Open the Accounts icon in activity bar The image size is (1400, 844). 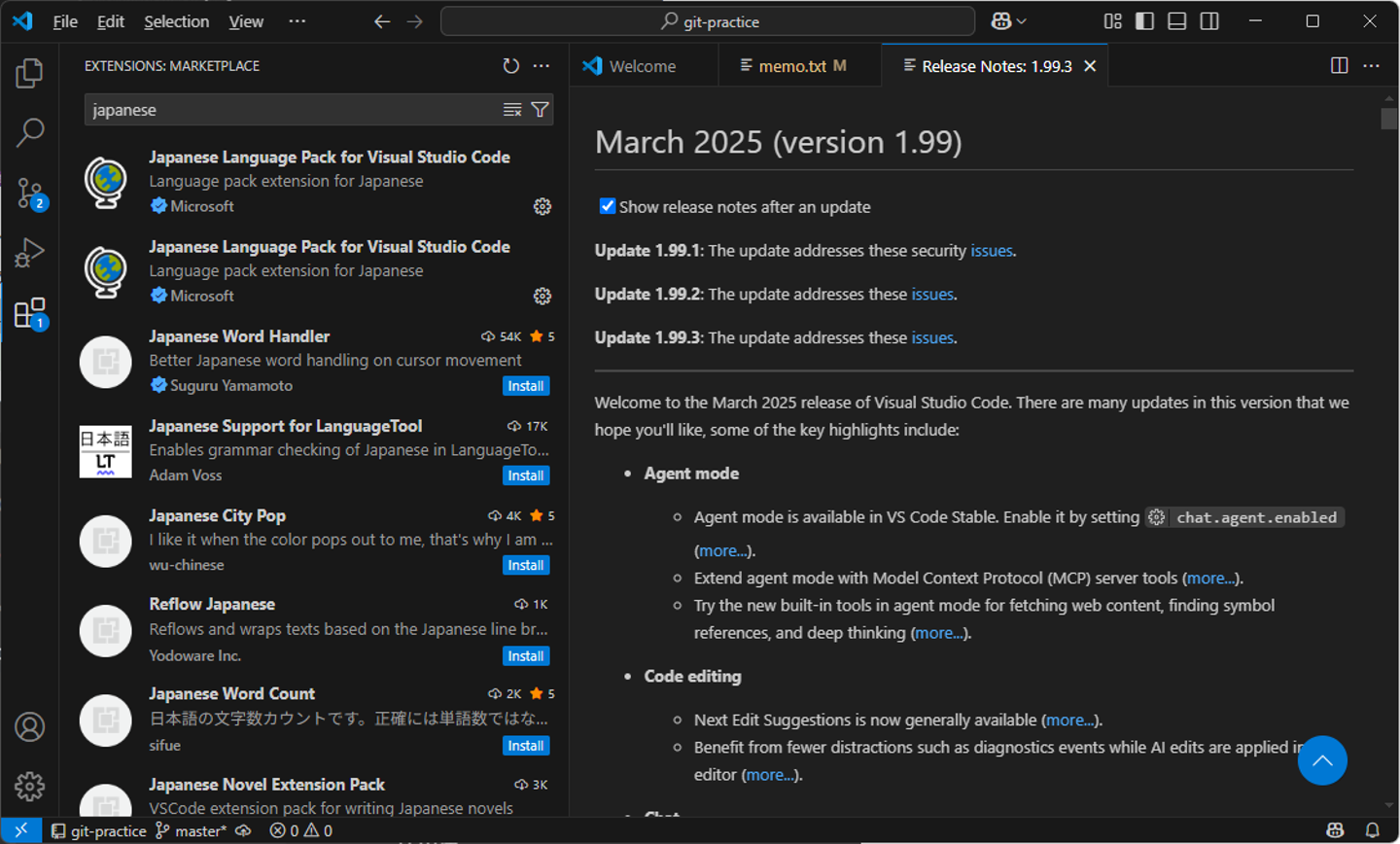tap(29, 726)
